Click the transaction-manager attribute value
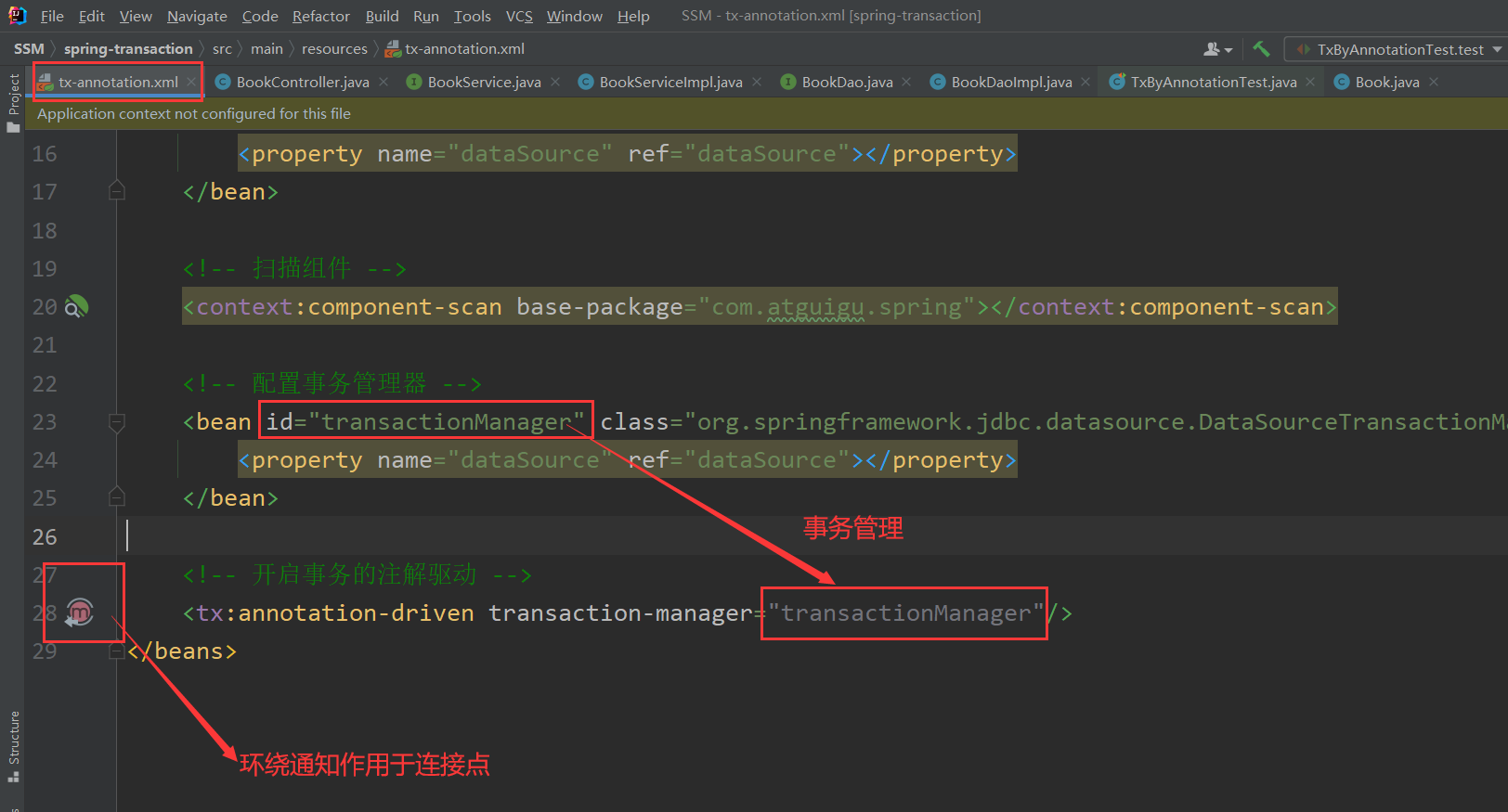Viewport: 1508px width, 812px height. pyautogui.click(x=905, y=613)
